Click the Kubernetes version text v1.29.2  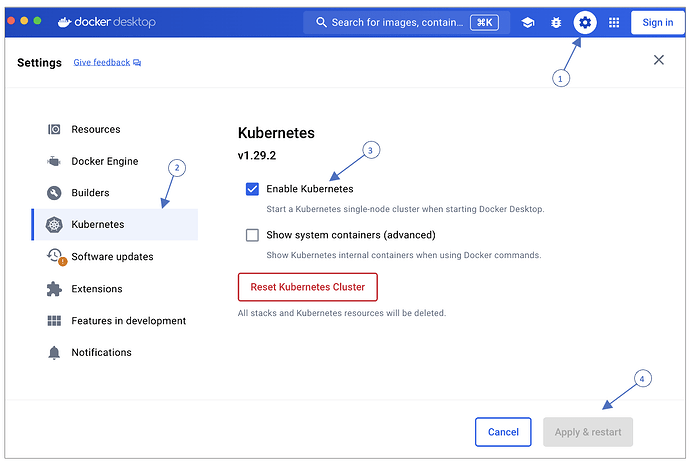(x=257, y=155)
